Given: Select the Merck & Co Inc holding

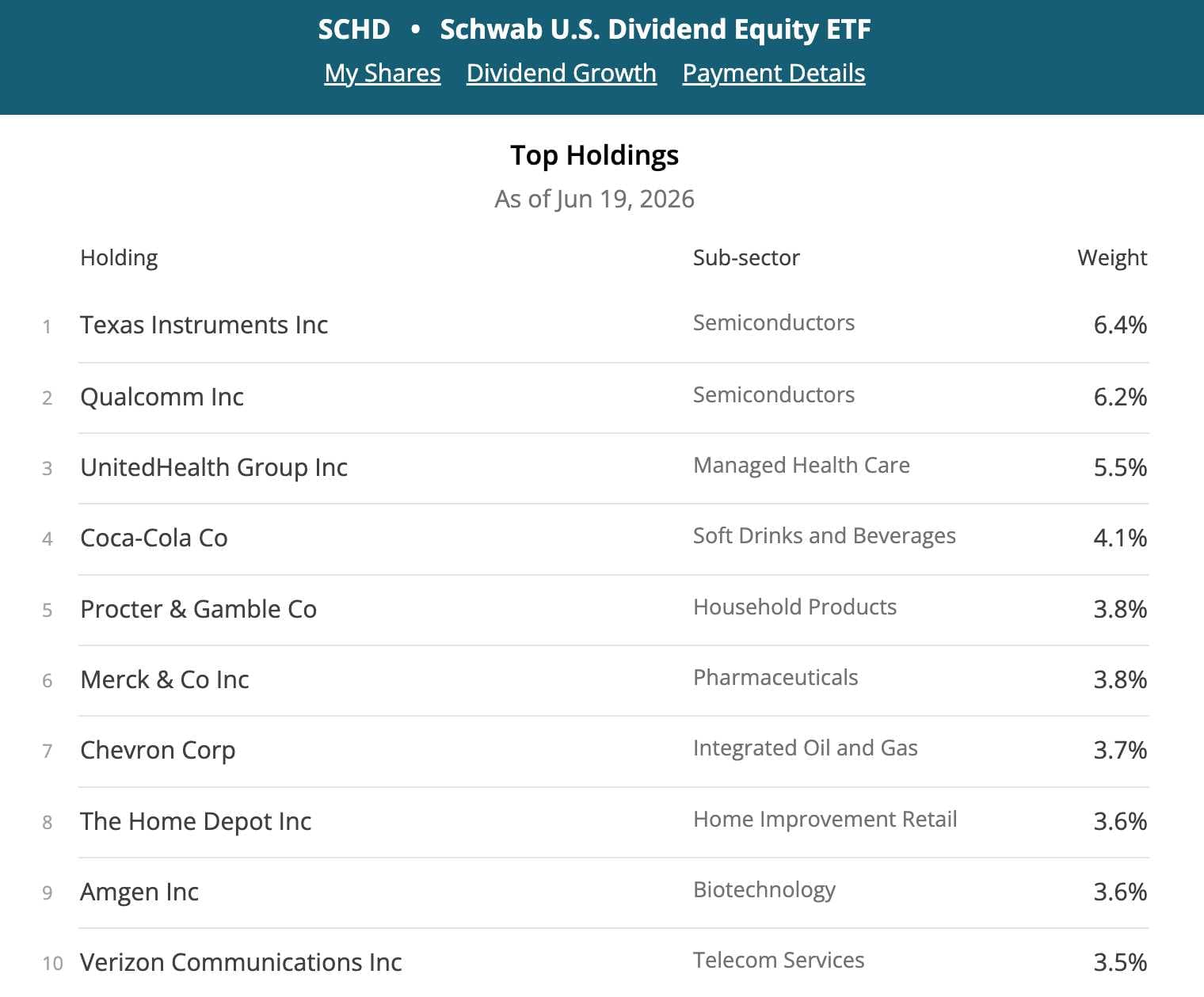Looking at the screenshot, I should 165,679.
